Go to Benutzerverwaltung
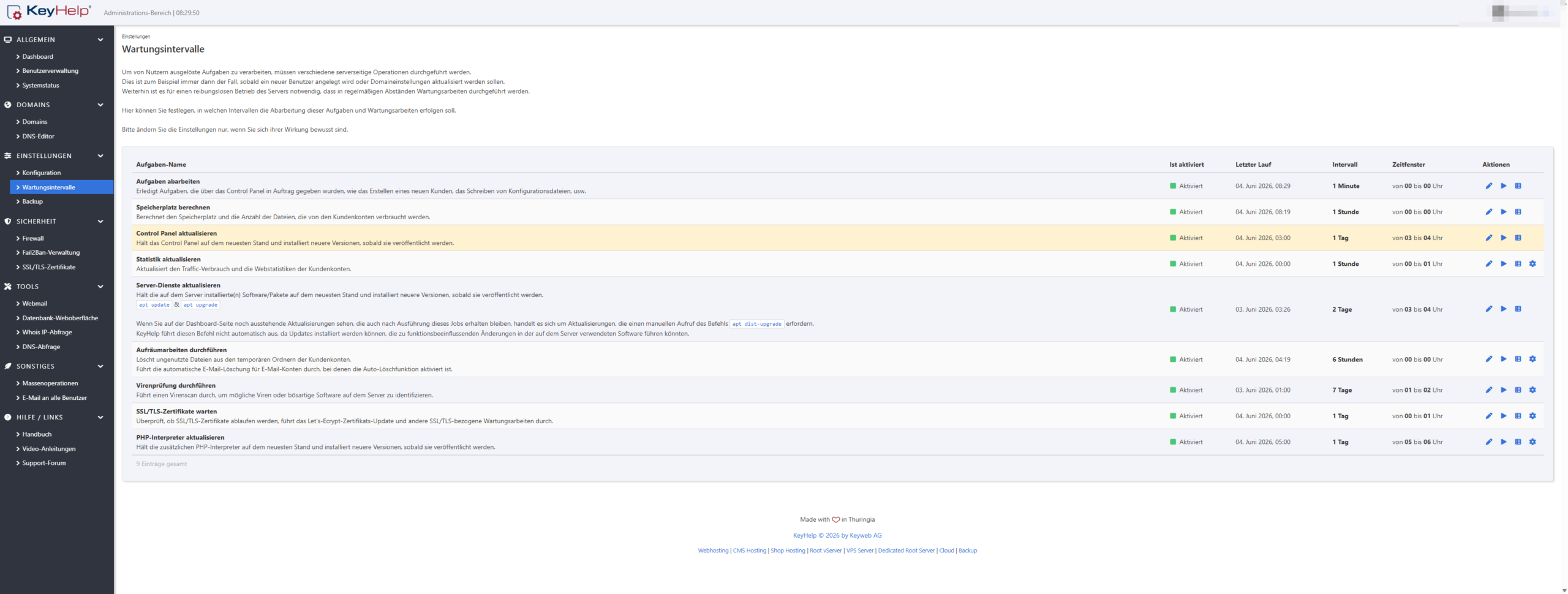Viewport: 1568px width, 594px height. (50, 71)
